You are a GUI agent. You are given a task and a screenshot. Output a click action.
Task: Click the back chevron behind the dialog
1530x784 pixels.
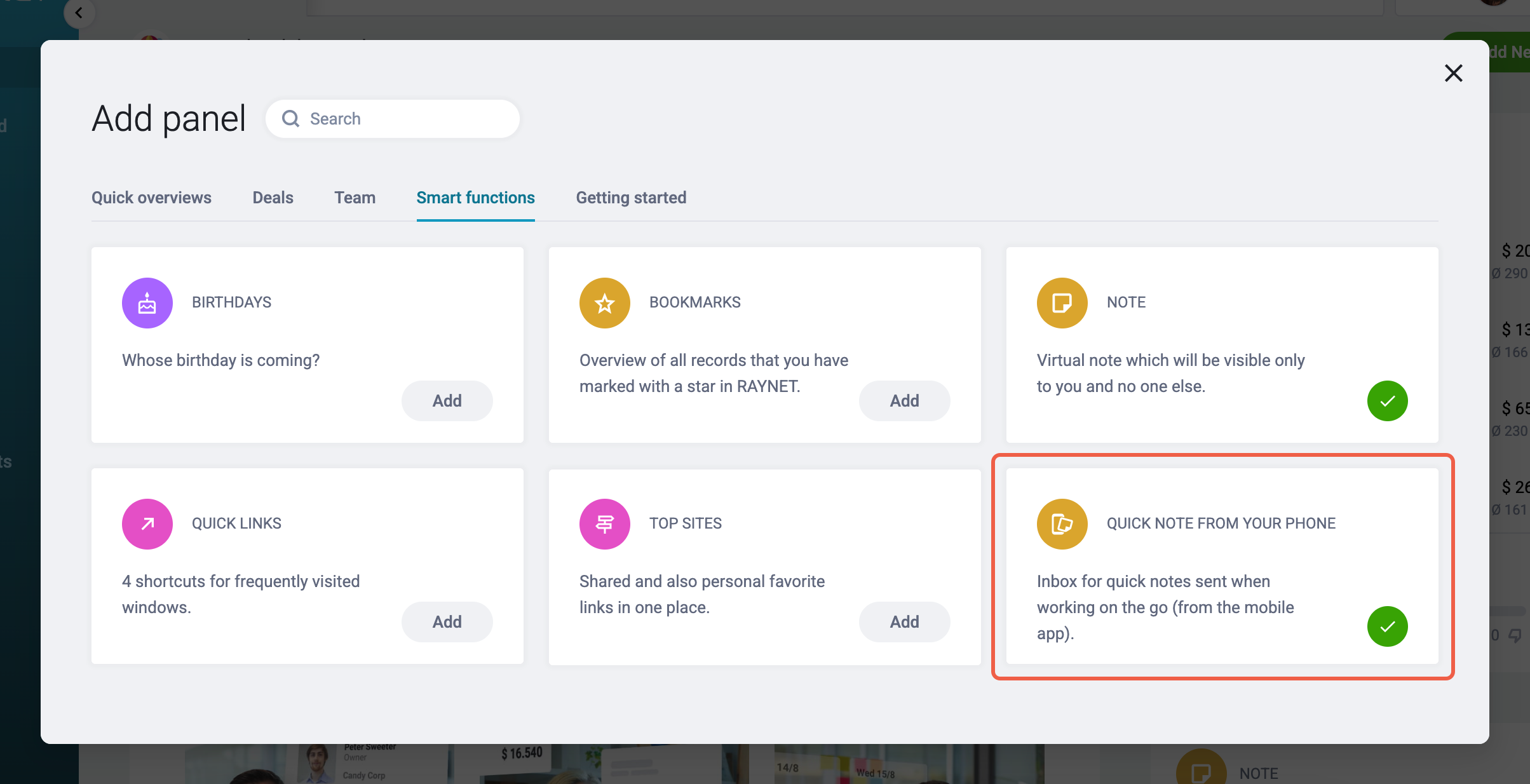tap(79, 13)
